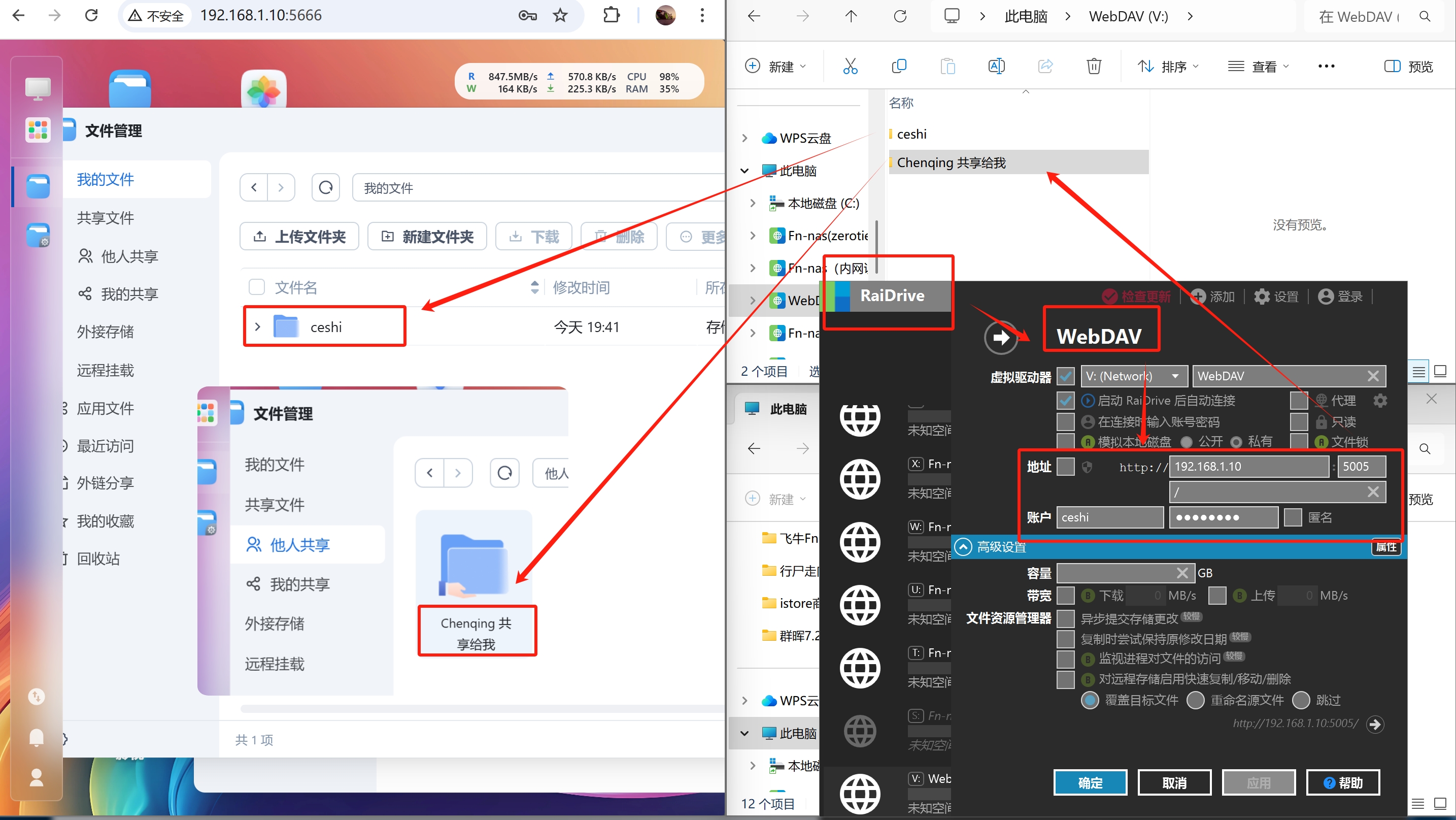
Task: Bookmark this page with star icon
Action: point(560,15)
